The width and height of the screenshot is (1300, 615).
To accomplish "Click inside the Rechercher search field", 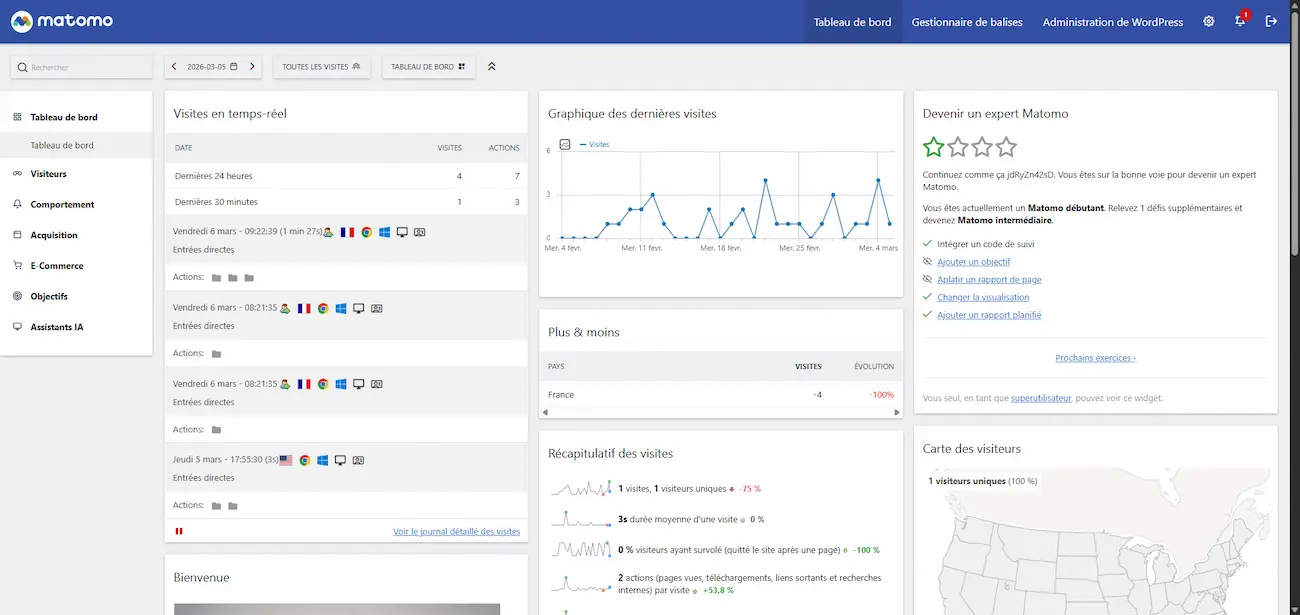I will 80,66.
